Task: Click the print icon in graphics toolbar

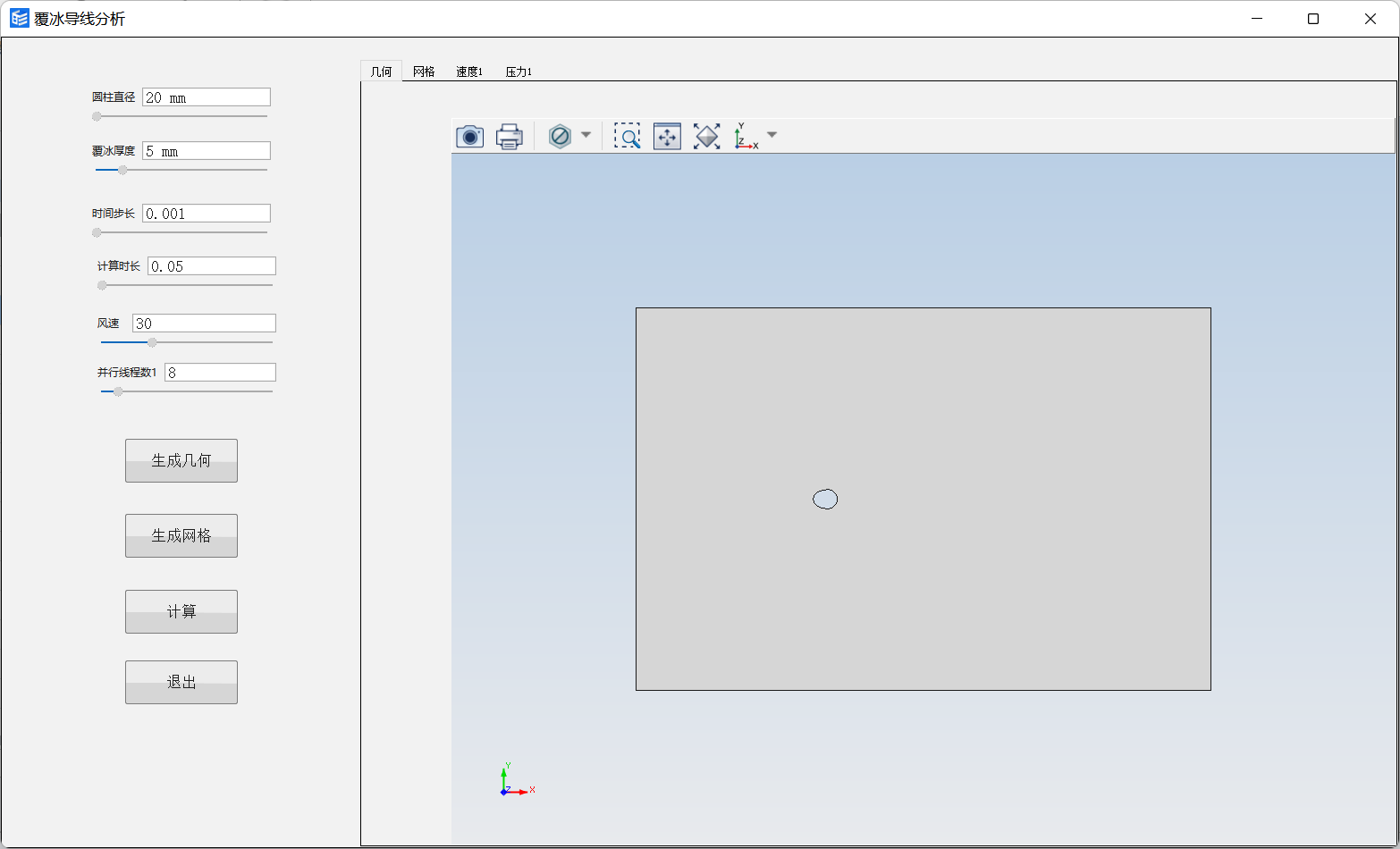Action: (509, 137)
